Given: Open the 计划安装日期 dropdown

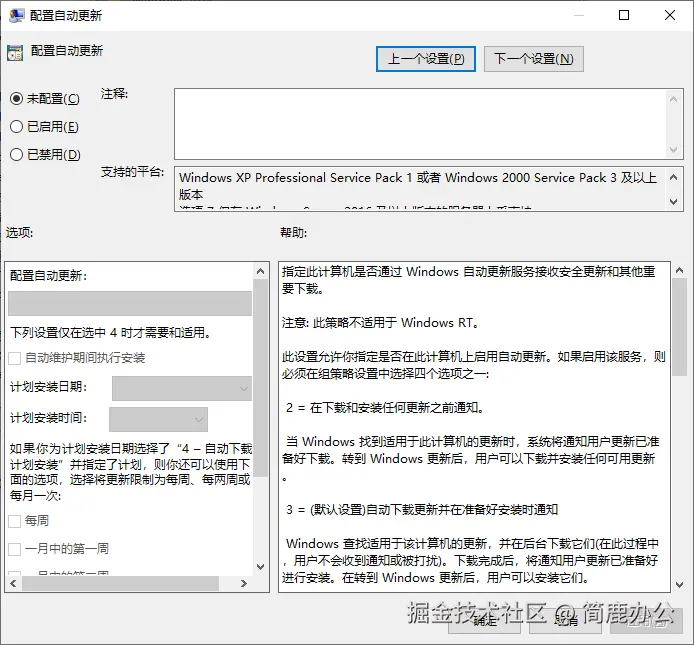Looking at the screenshot, I should (182, 388).
